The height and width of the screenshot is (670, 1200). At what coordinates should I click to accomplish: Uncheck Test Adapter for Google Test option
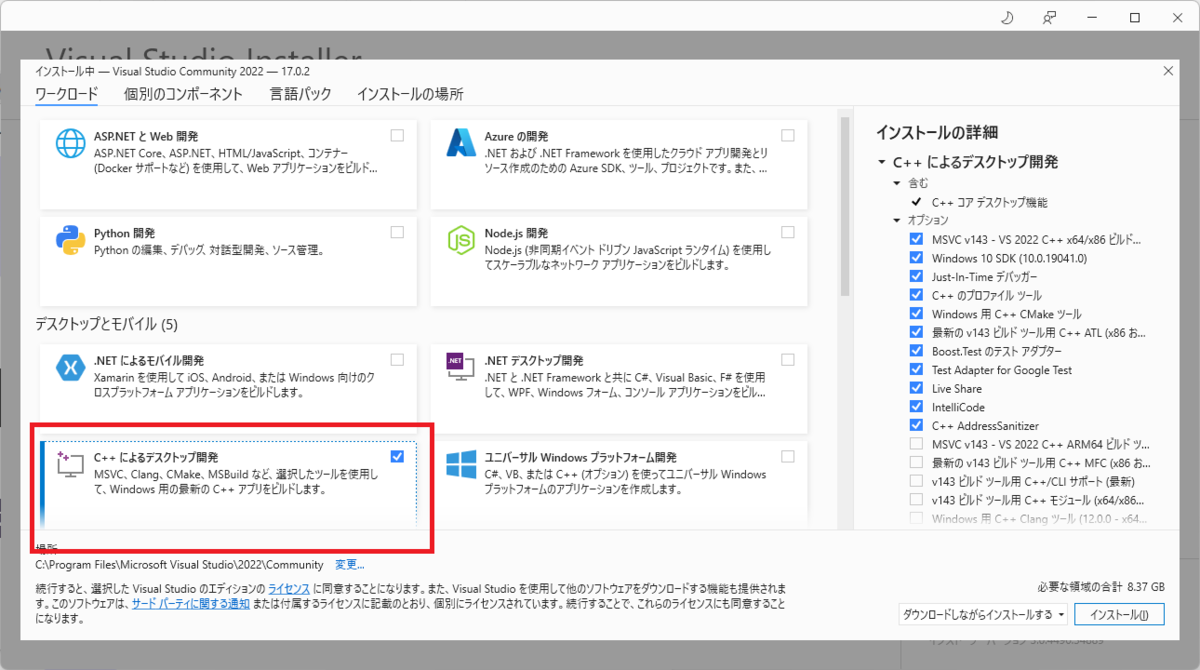[x=916, y=369]
